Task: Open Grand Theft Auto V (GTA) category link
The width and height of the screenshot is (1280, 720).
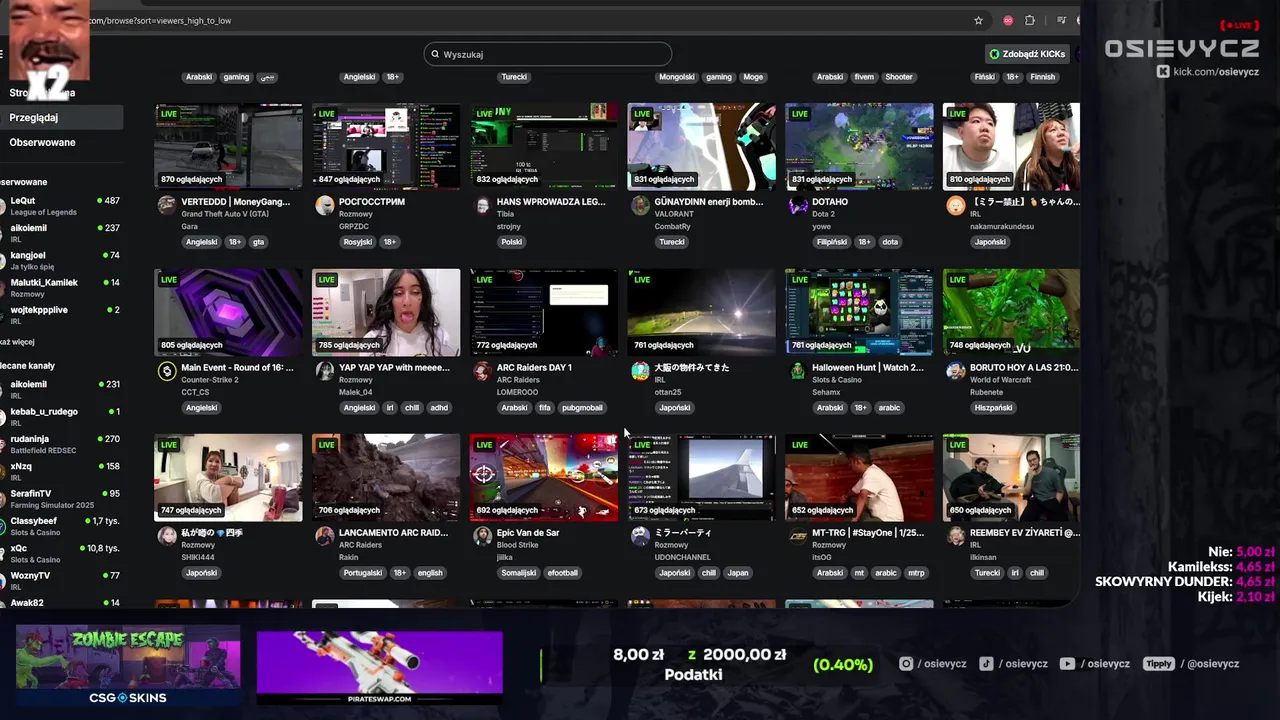Action: 224,214
